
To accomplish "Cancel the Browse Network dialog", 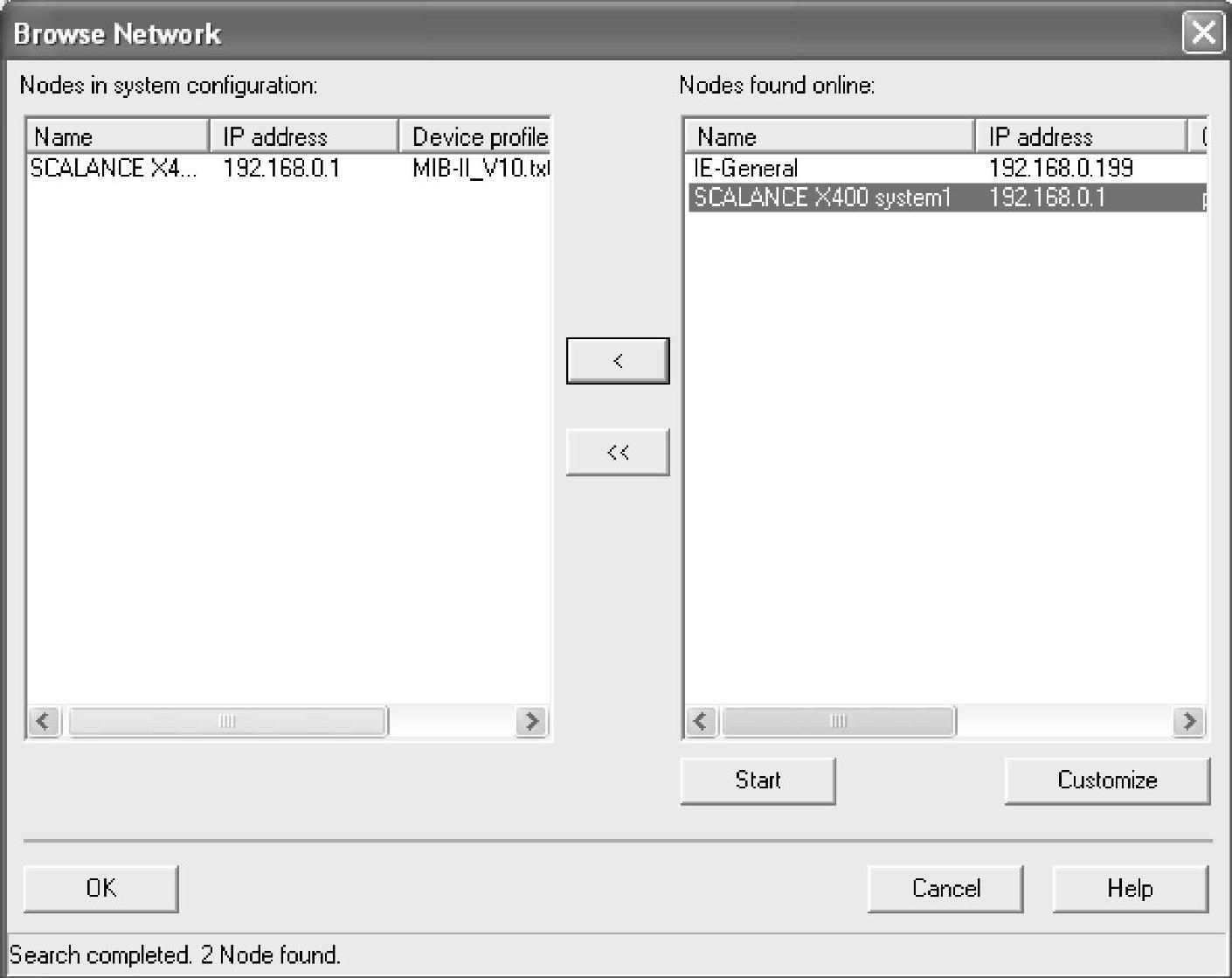I will click(945, 889).
